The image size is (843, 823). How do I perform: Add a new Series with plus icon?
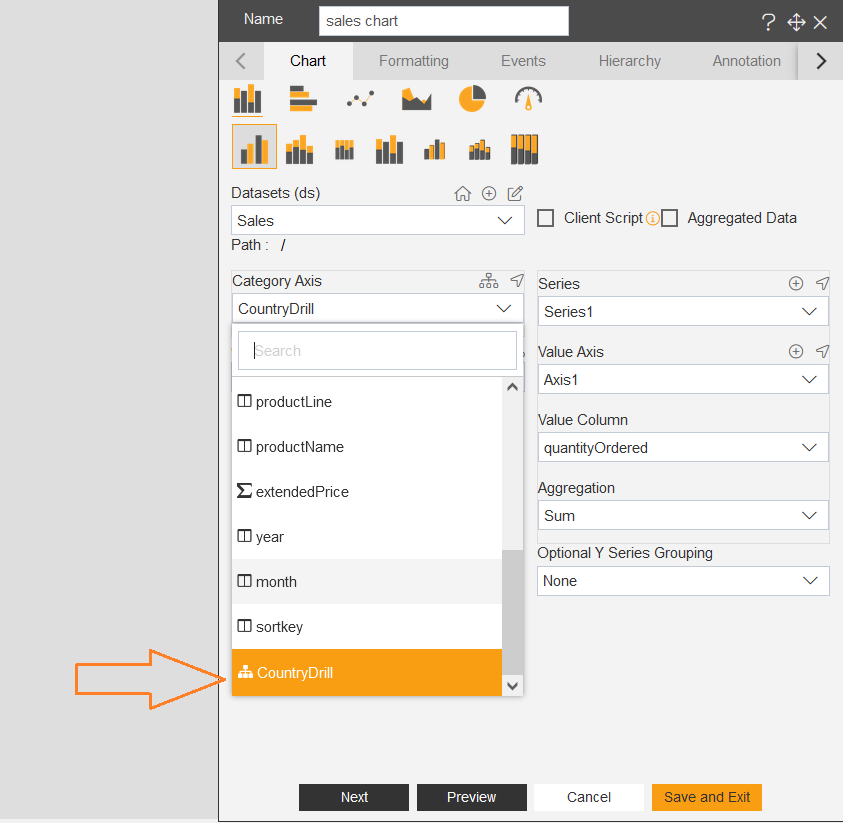pyautogui.click(x=796, y=283)
